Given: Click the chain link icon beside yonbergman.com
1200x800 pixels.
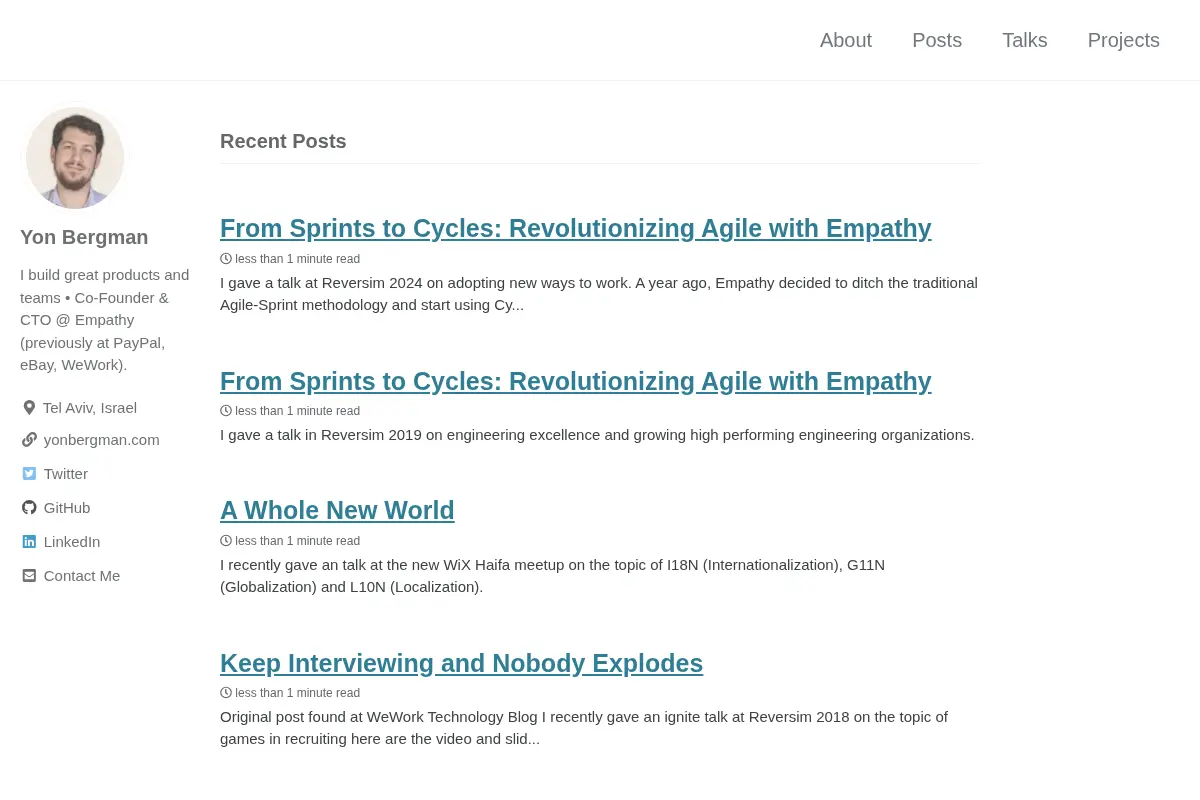Looking at the screenshot, I should click(x=29, y=440).
